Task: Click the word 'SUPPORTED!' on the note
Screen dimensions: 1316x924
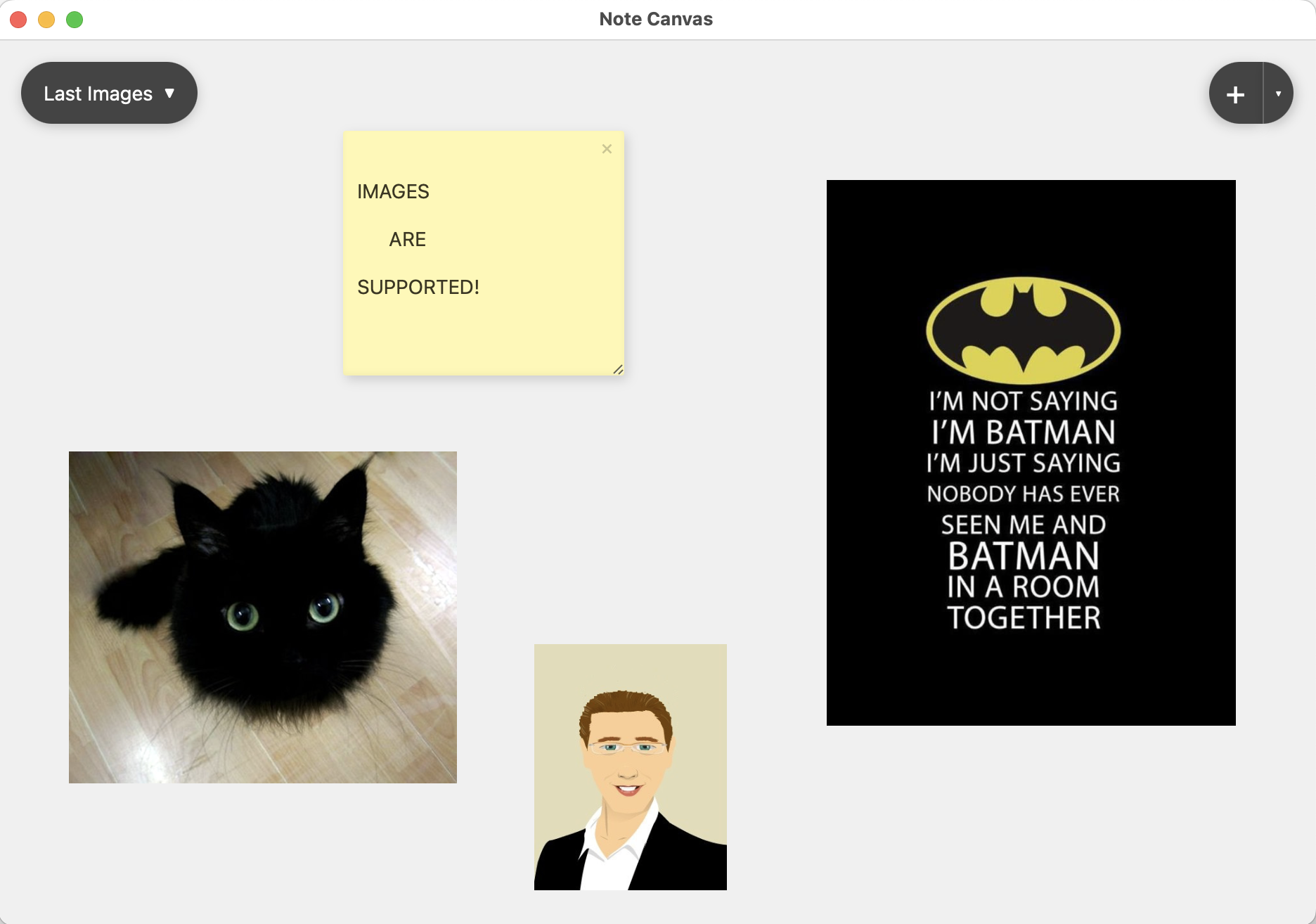Action: tap(418, 287)
